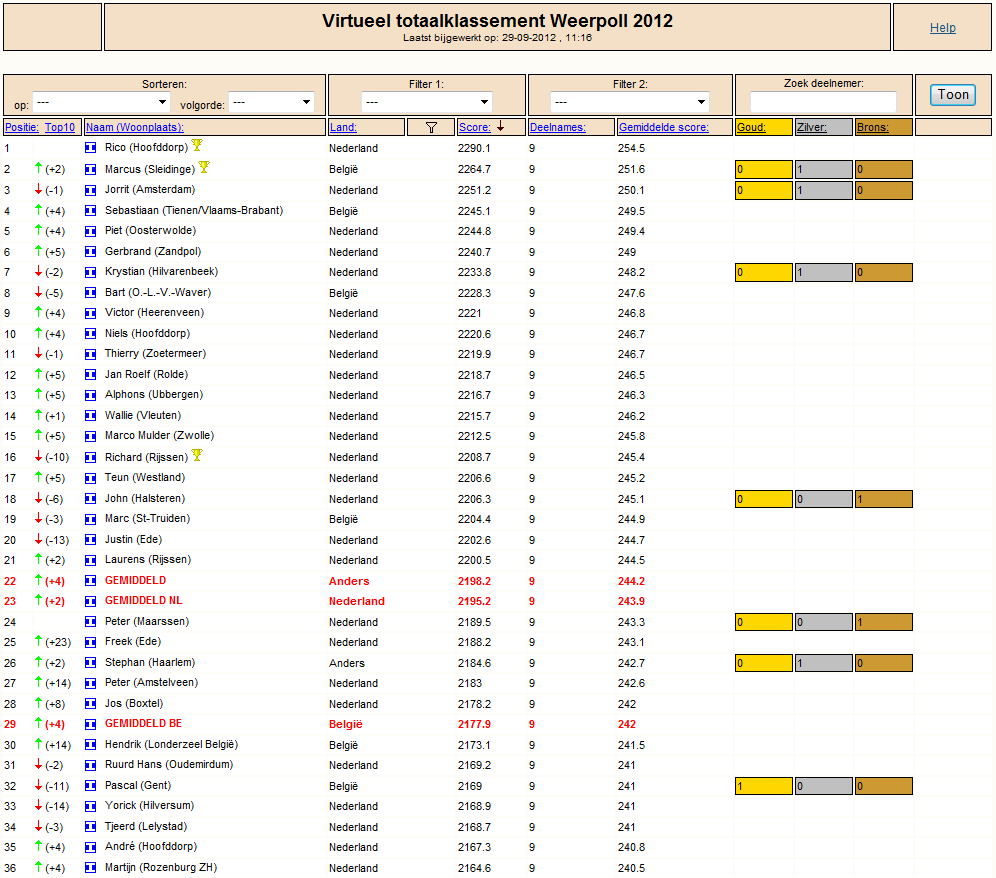Image resolution: width=996 pixels, height=878 pixels.
Task: Click the blue info icon next to Rico (Hoofddorp)
Action: [x=91, y=147]
